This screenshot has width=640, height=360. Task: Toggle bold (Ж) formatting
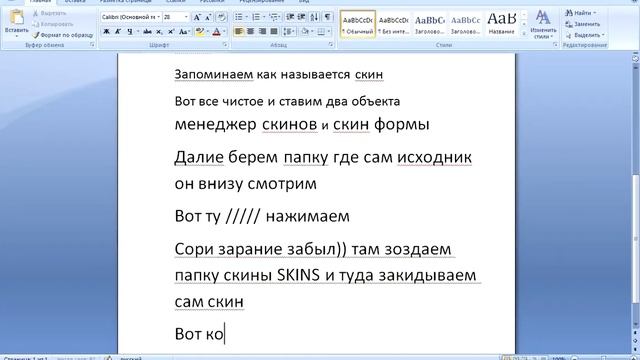point(106,31)
